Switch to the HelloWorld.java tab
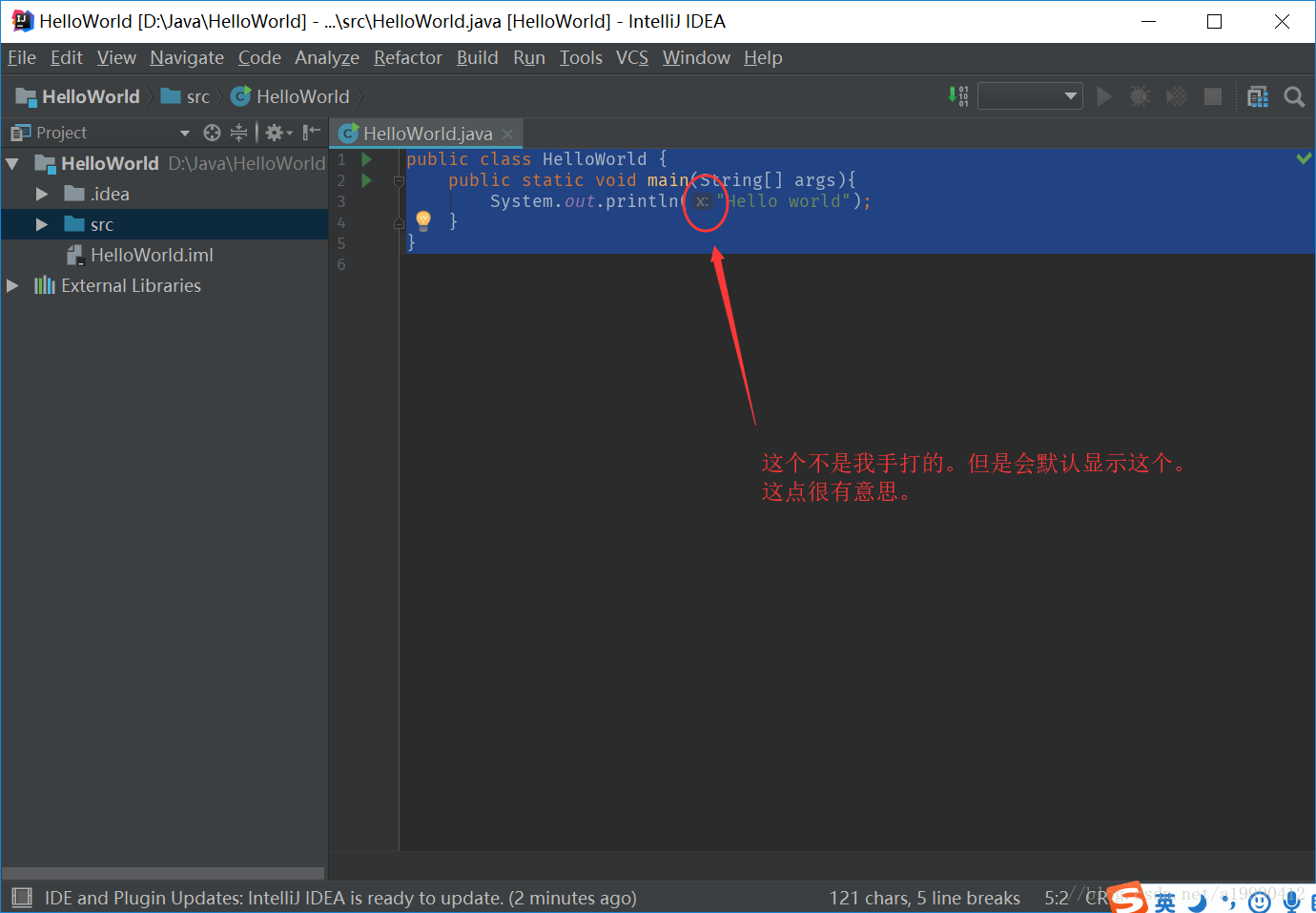The height and width of the screenshot is (913, 1316). (x=427, y=134)
